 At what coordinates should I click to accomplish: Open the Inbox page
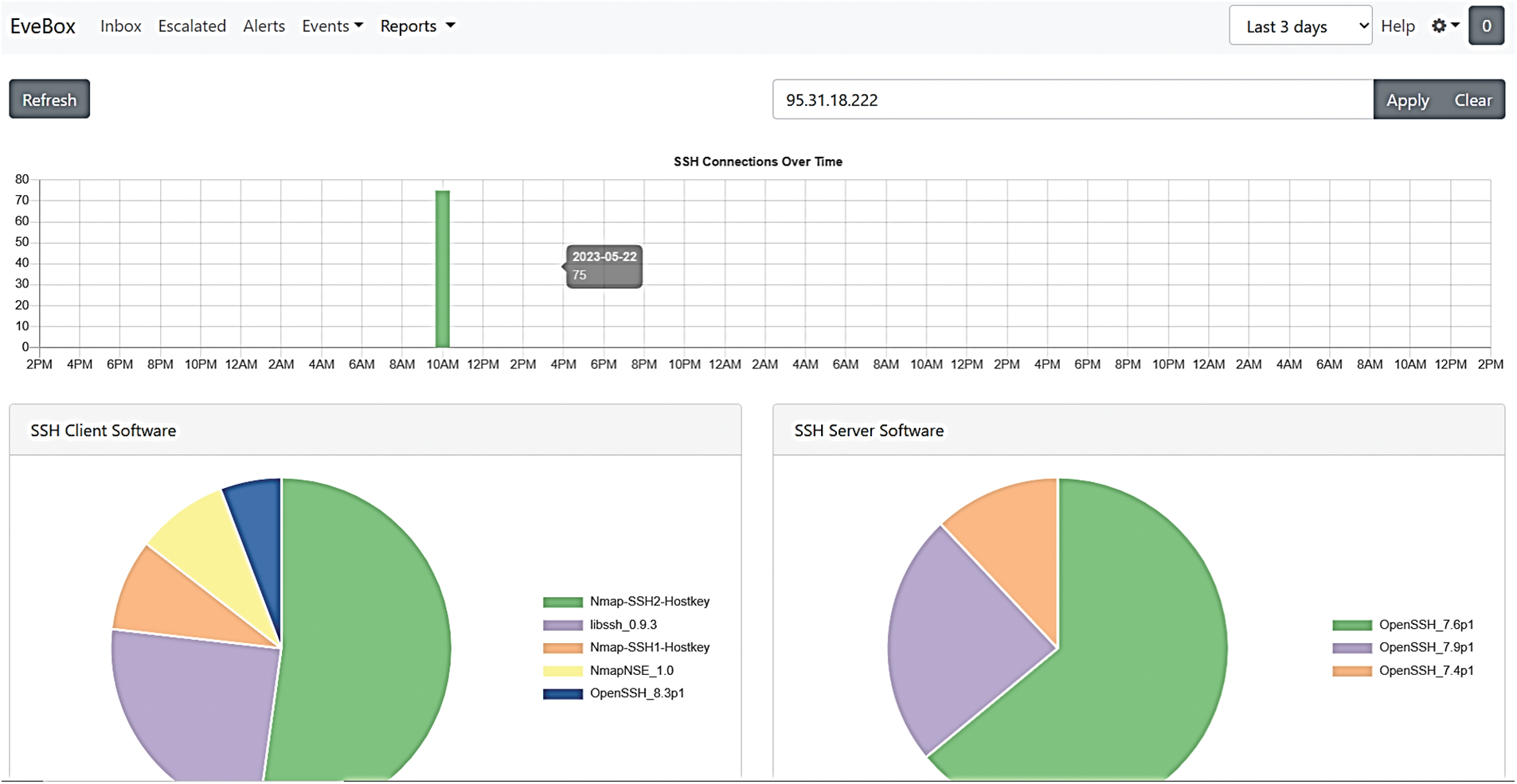[121, 26]
